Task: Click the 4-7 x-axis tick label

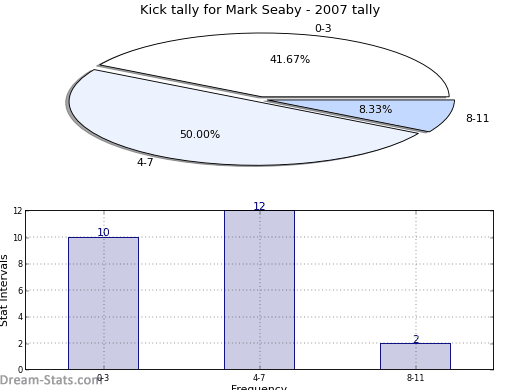Action: [x=259, y=378]
